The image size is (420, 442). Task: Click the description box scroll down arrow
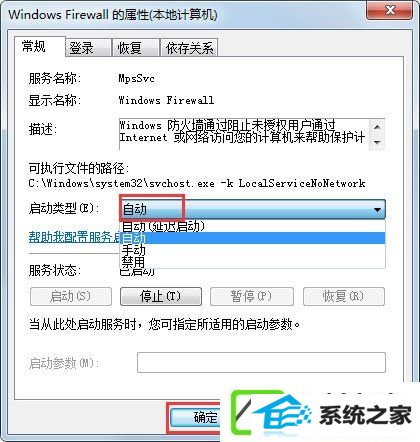(x=377, y=142)
